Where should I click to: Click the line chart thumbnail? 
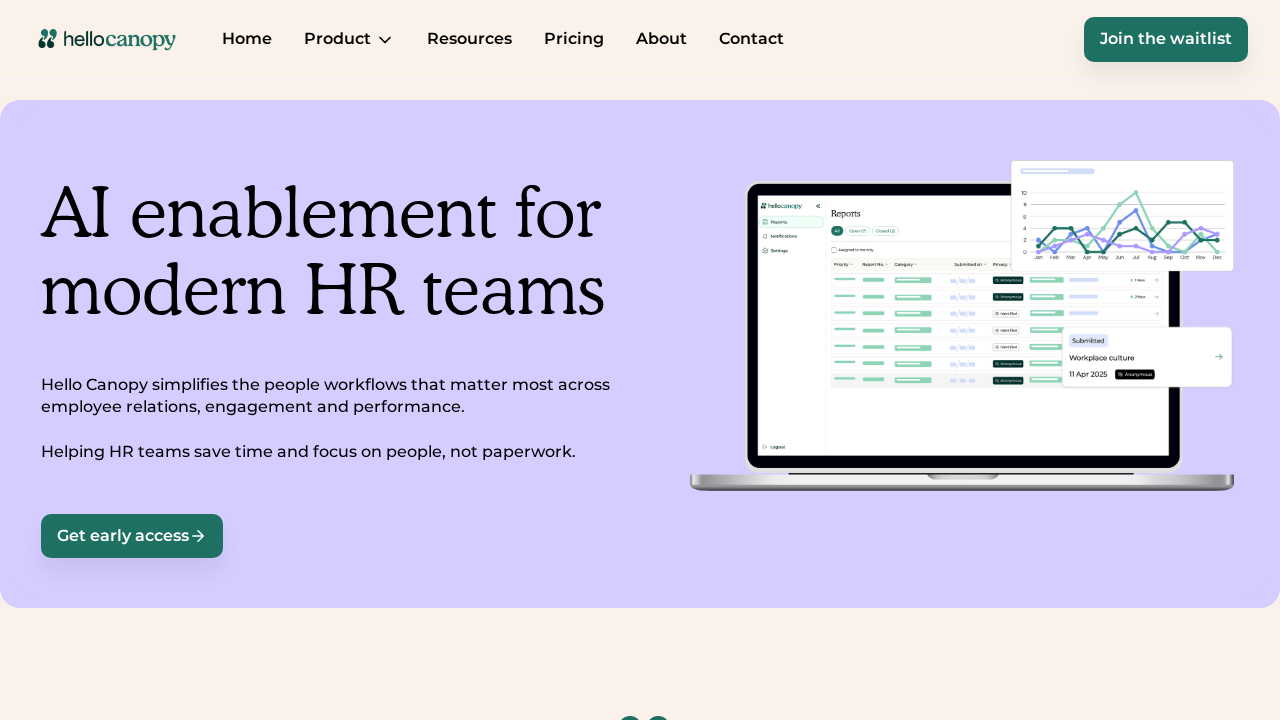(1122, 216)
